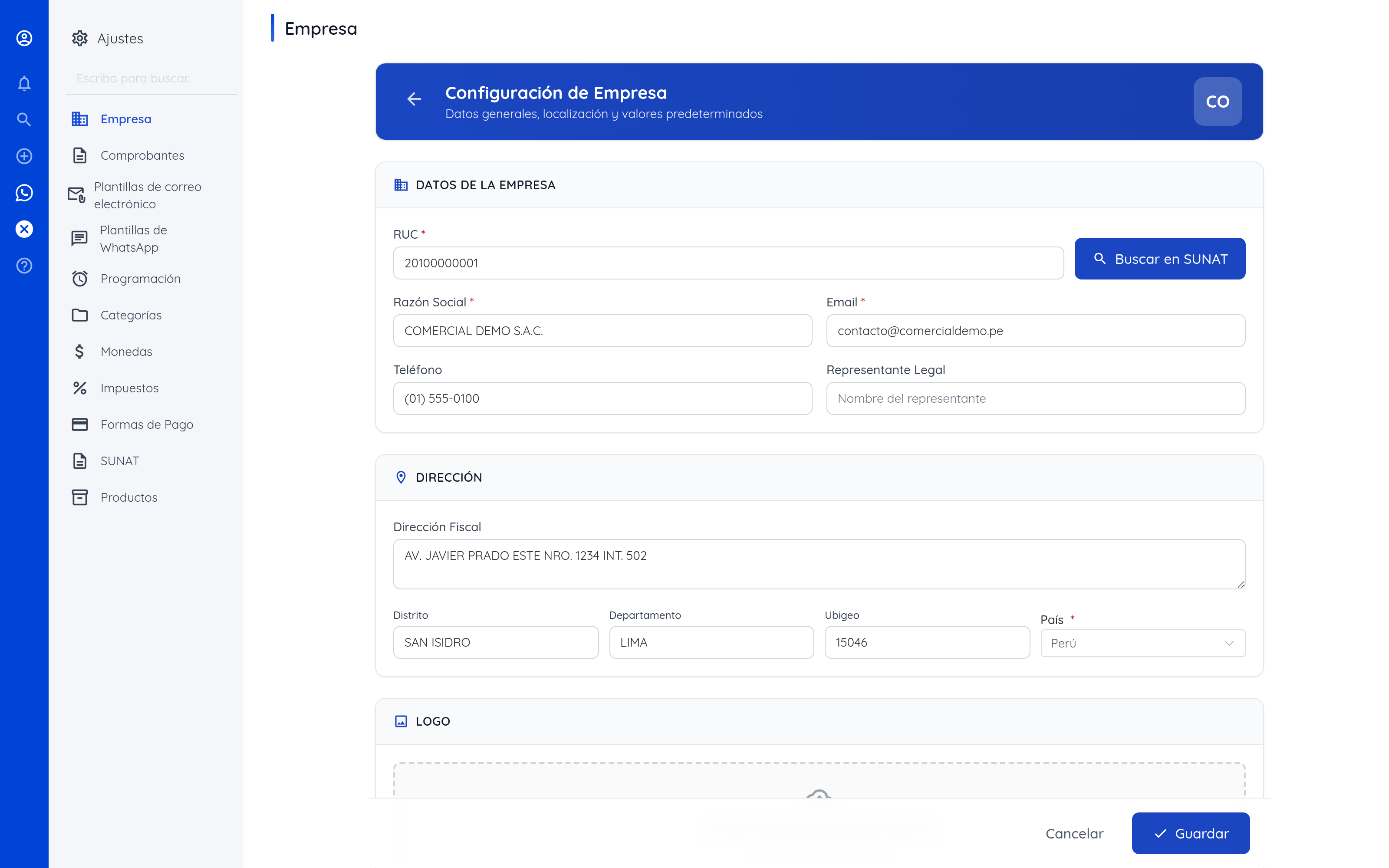The image size is (1389, 868).
Task: Click the Ajustes sidebar title
Action: pos(120,39)
